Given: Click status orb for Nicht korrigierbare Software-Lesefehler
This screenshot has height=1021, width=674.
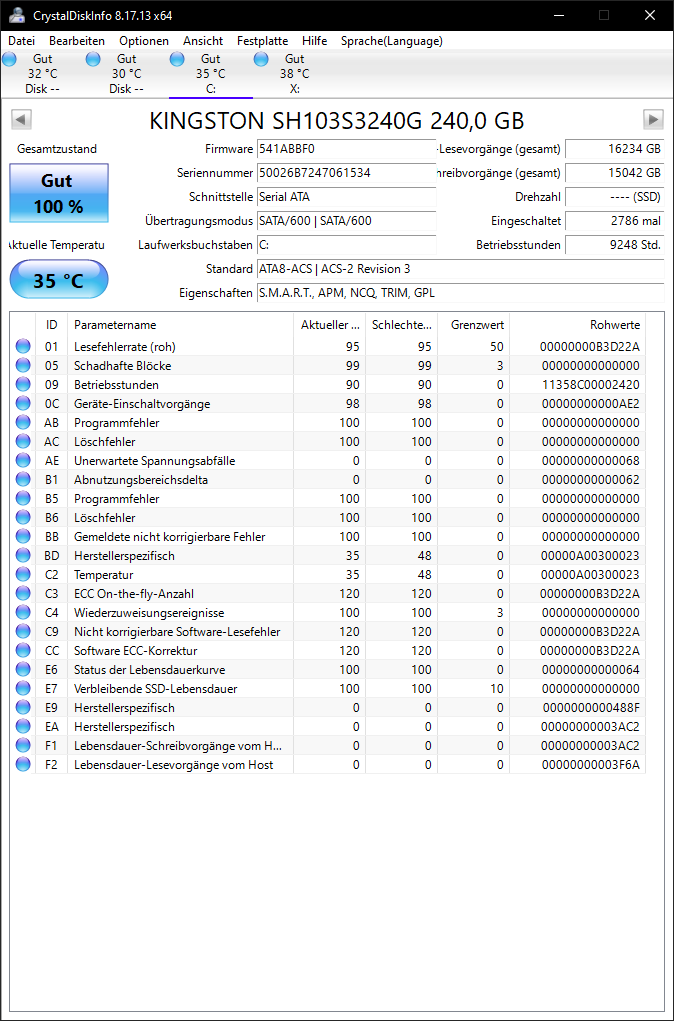Looking at the screenshot, I should point(23,632).
